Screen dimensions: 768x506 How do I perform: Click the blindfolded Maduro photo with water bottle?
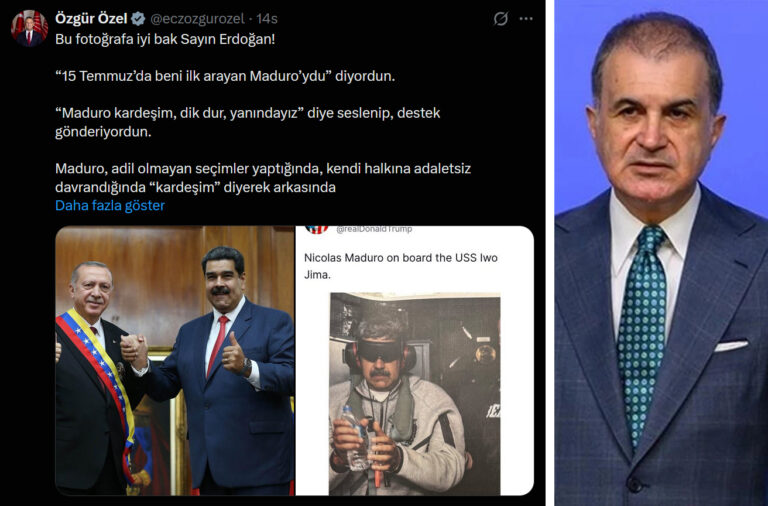[x=415, y=394]
